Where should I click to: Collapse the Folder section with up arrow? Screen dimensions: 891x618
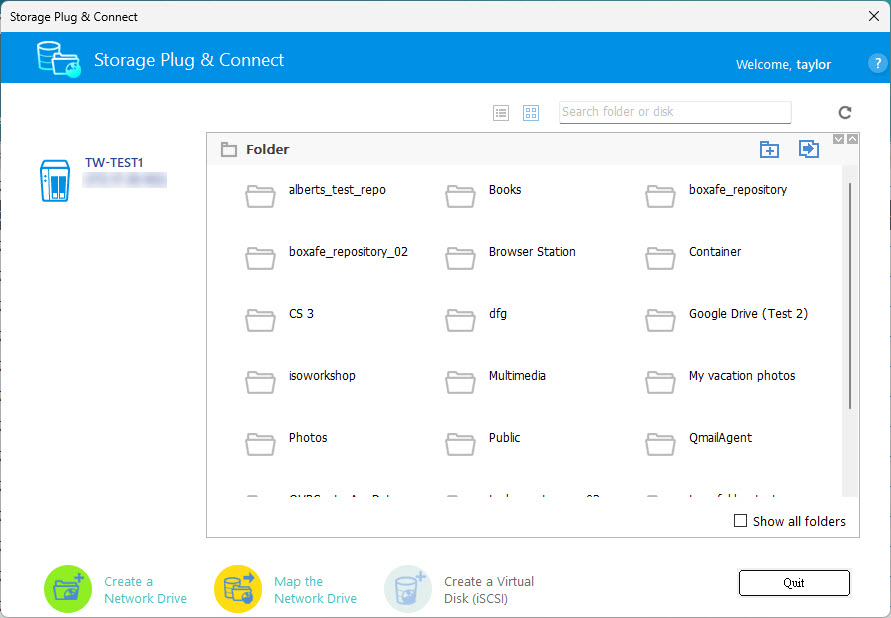pyautogui.click(x=852, y=139)
